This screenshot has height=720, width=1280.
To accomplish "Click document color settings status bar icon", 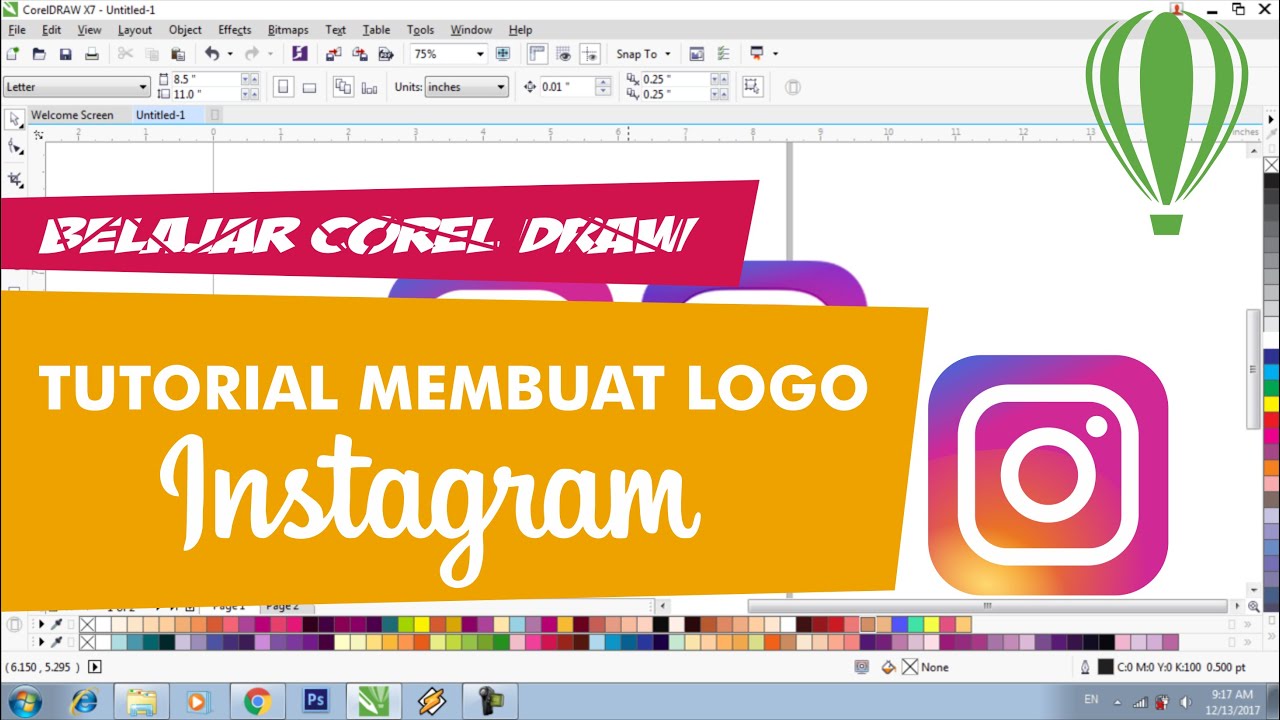I will point(861,667).
